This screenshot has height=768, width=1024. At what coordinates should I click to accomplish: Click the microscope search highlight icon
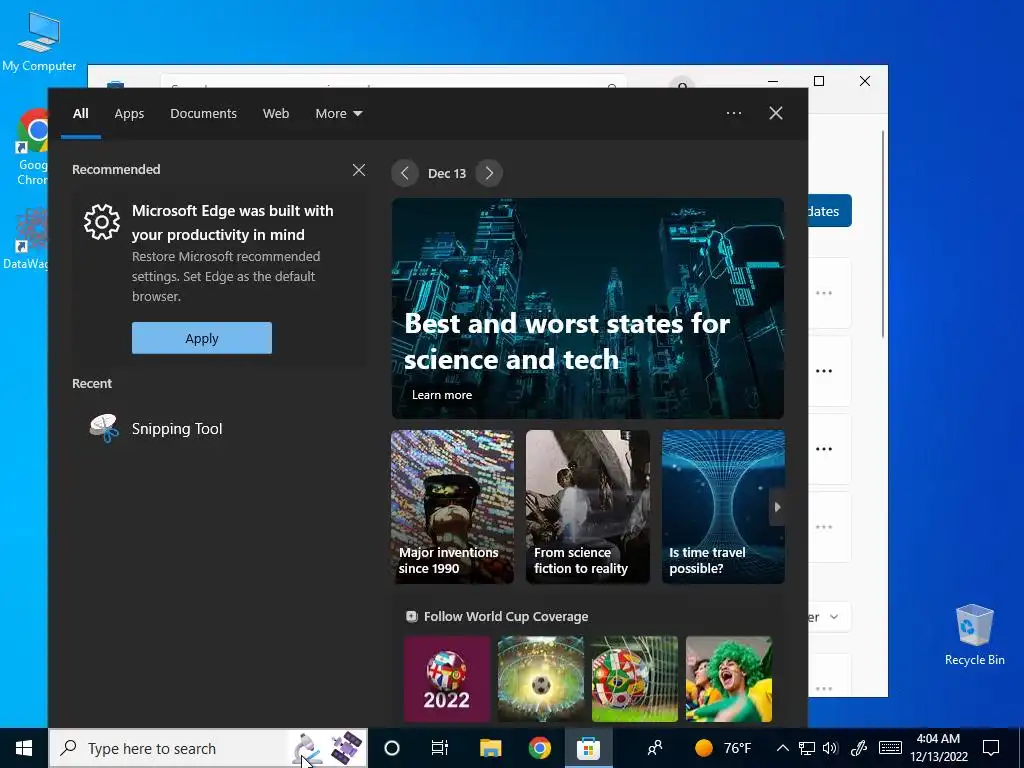[x=306, y=748]
